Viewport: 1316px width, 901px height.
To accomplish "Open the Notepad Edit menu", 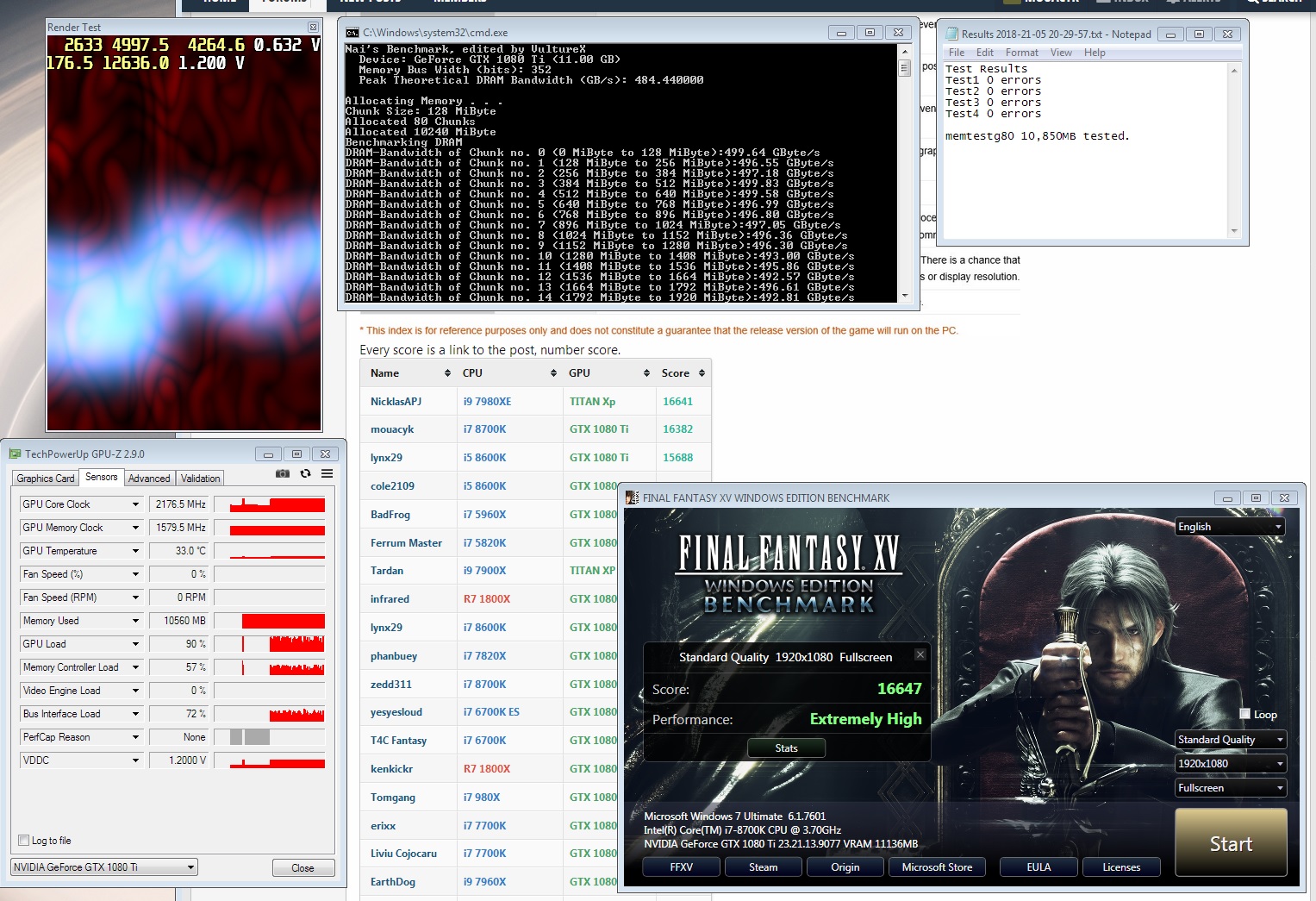I will tap(985, 53).
